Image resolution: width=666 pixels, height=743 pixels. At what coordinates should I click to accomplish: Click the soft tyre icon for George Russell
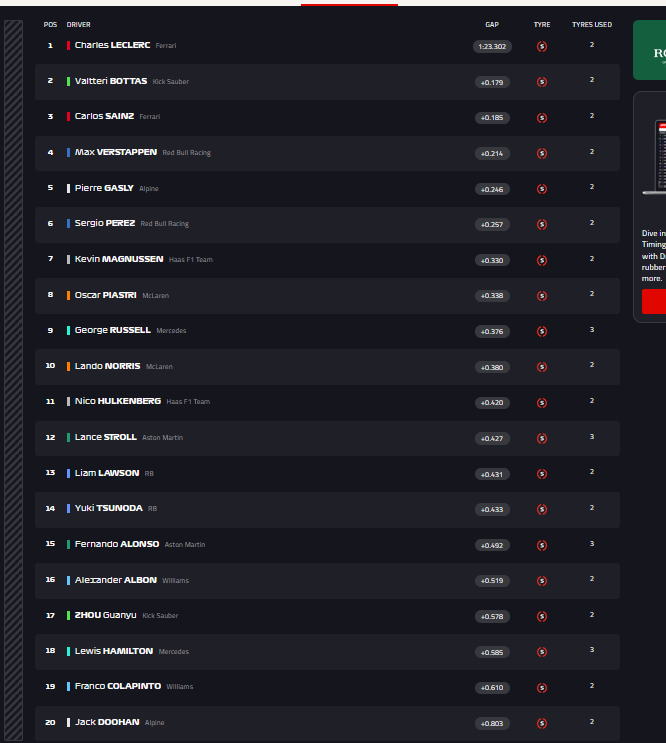click(542, 331)
